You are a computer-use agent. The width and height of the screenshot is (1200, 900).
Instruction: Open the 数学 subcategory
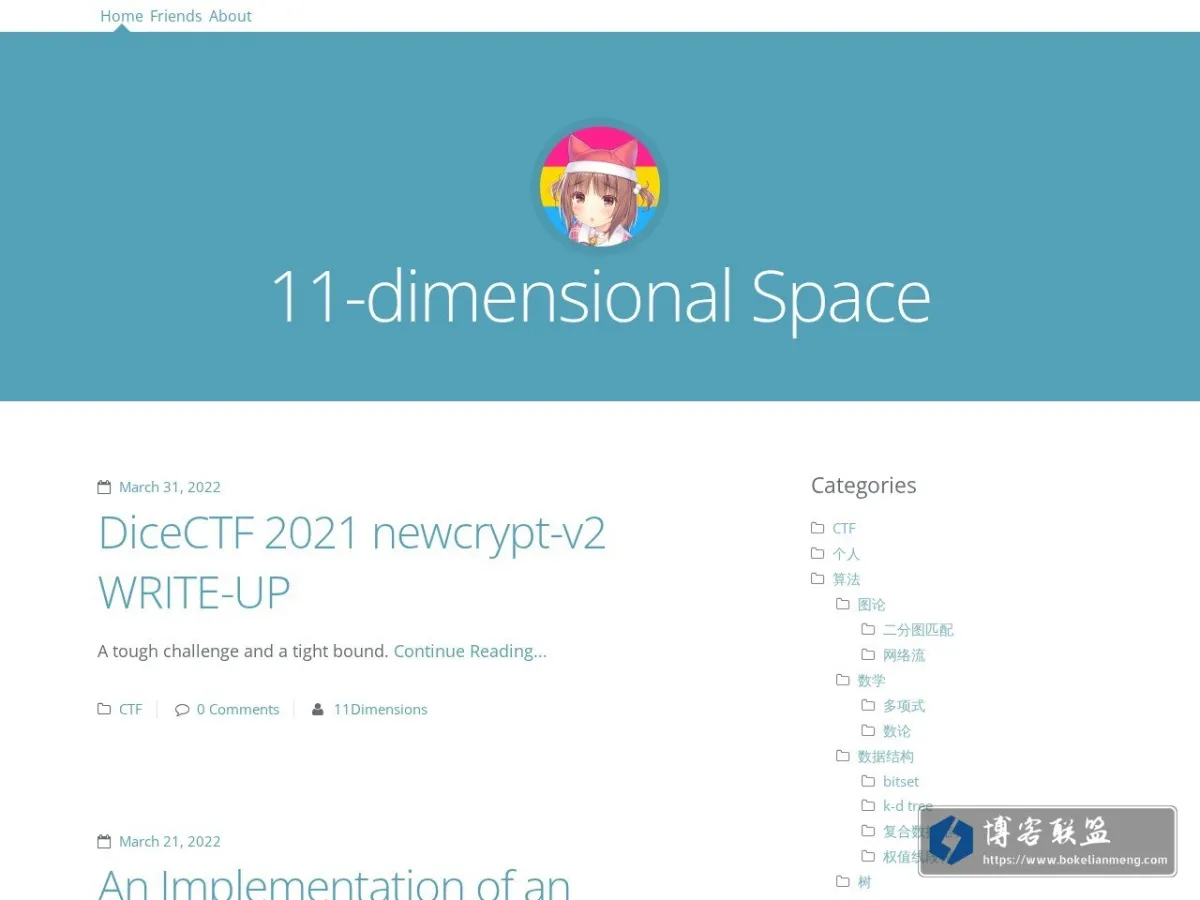[872, 680]
